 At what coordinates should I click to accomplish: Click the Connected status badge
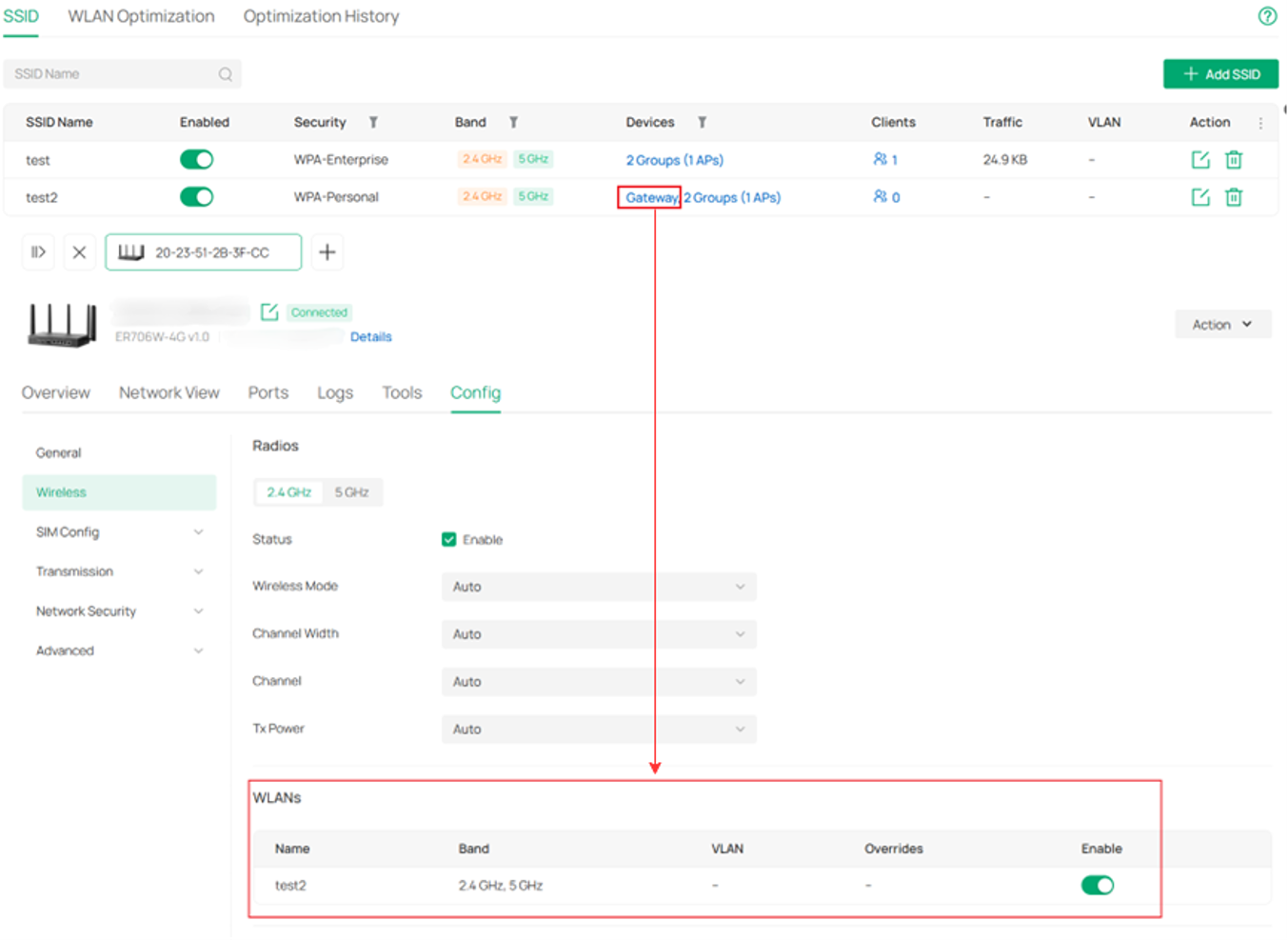coord(319,312)
